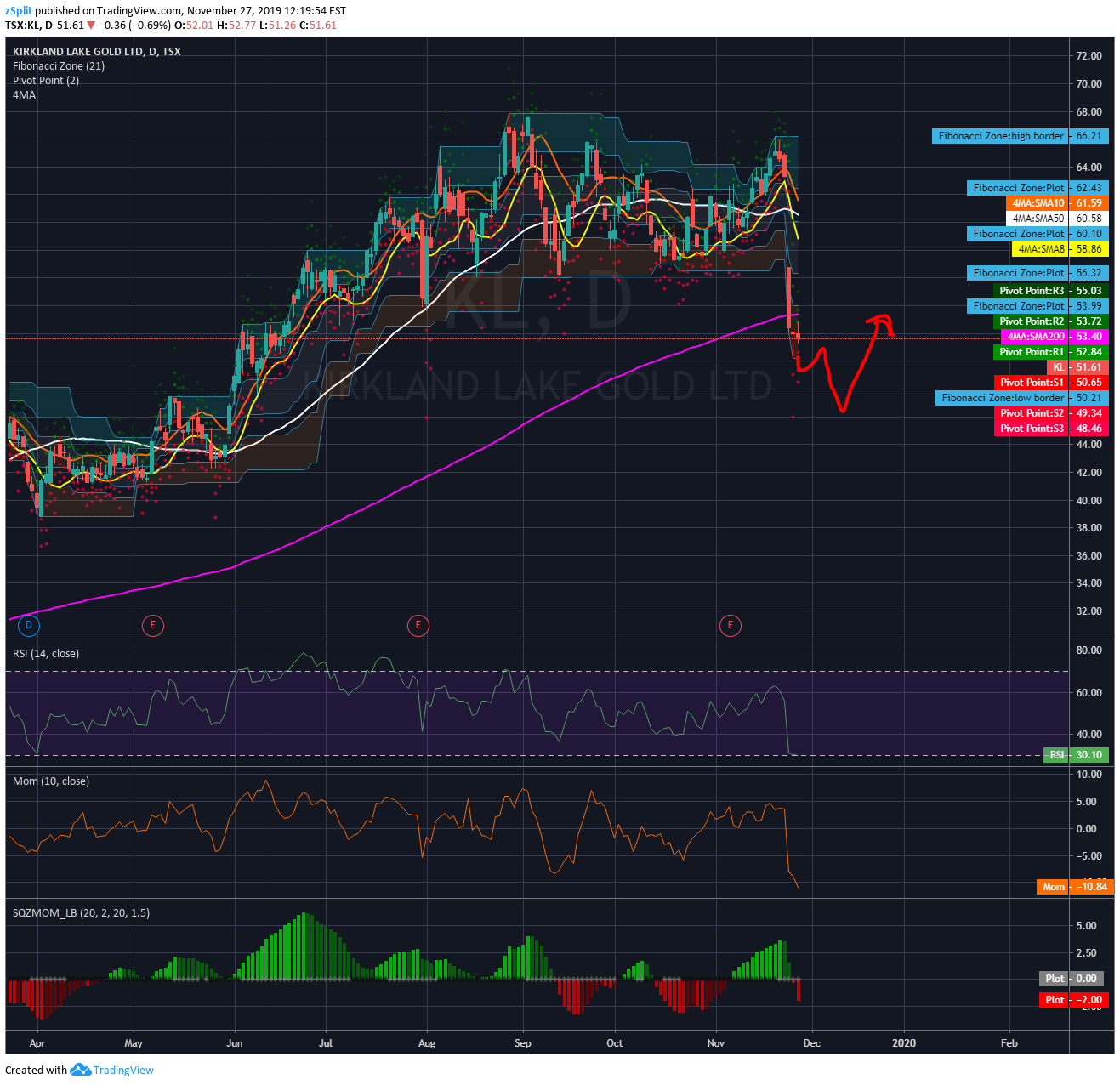Click the Feb label on time axis
Image resolution: width=1120 pixels, height=1085 pixels.
click(x=1009, y=1043)
